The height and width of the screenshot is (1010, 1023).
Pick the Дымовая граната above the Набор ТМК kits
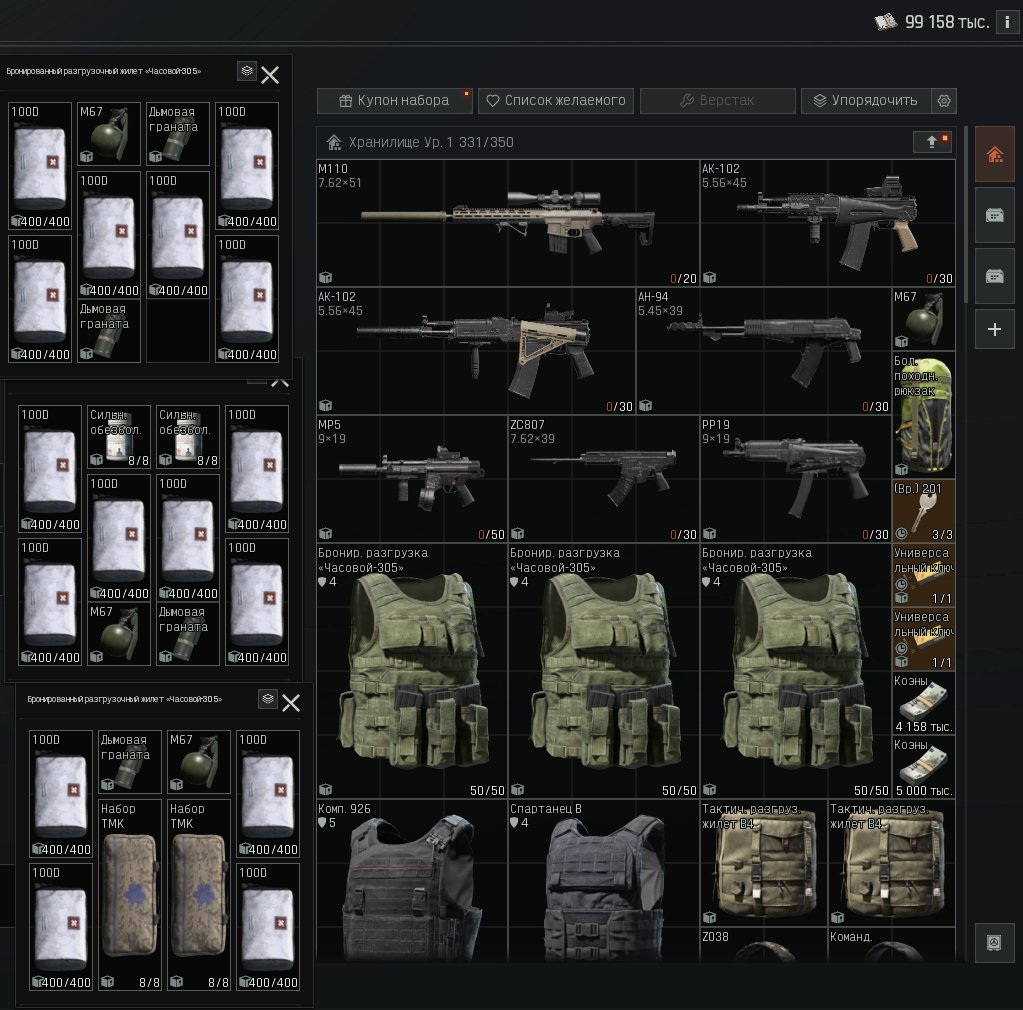point(129,761)
